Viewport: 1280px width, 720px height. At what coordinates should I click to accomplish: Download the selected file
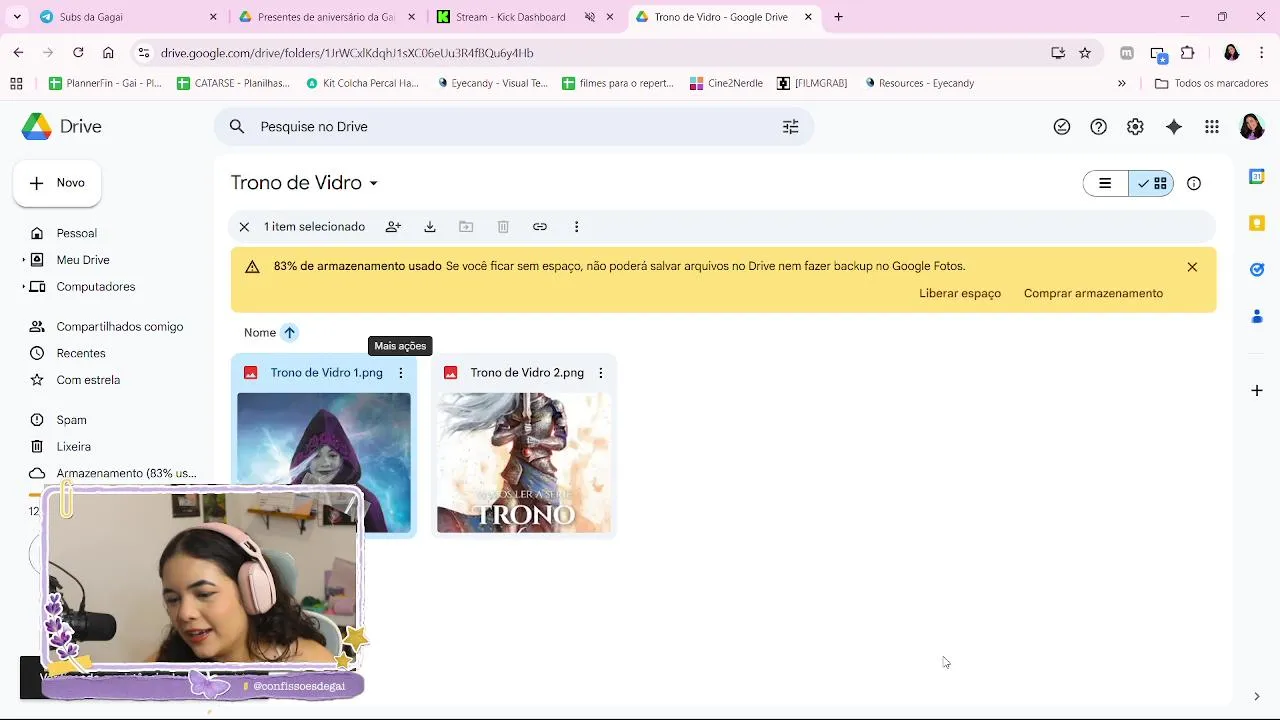click(x=430, y=227)
